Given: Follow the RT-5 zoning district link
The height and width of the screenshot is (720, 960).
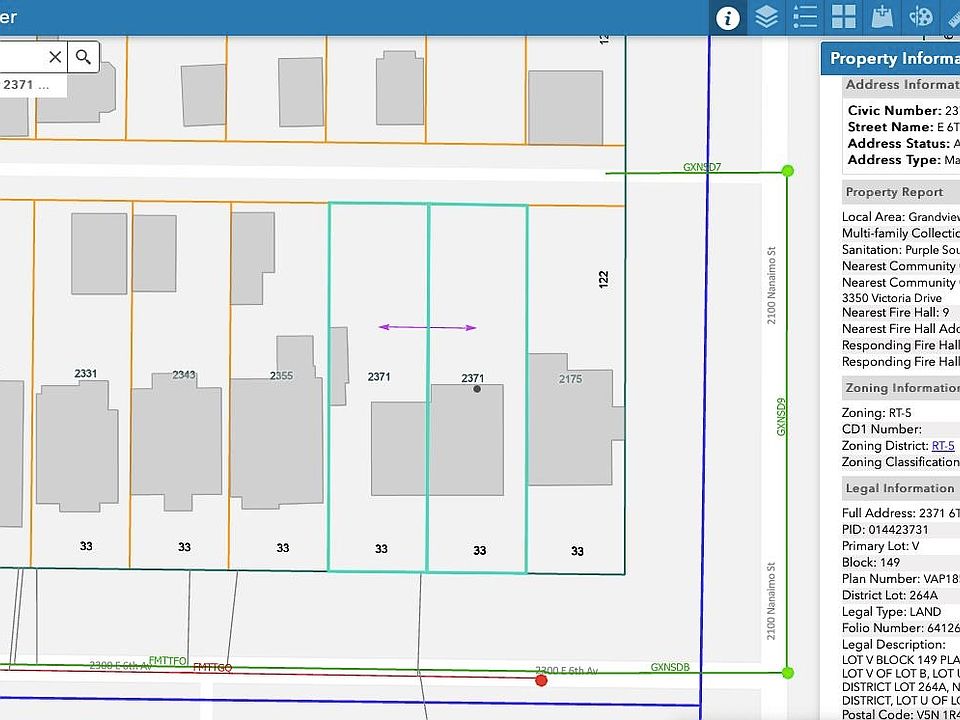Looking at the screenshot, I should (x=943, y=446).
